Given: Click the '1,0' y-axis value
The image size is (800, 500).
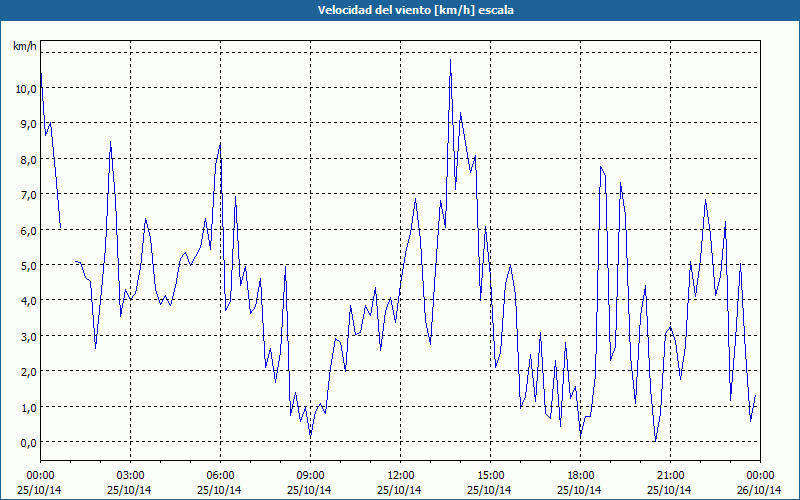Looking at the screenshot, I should pos(28,407).
